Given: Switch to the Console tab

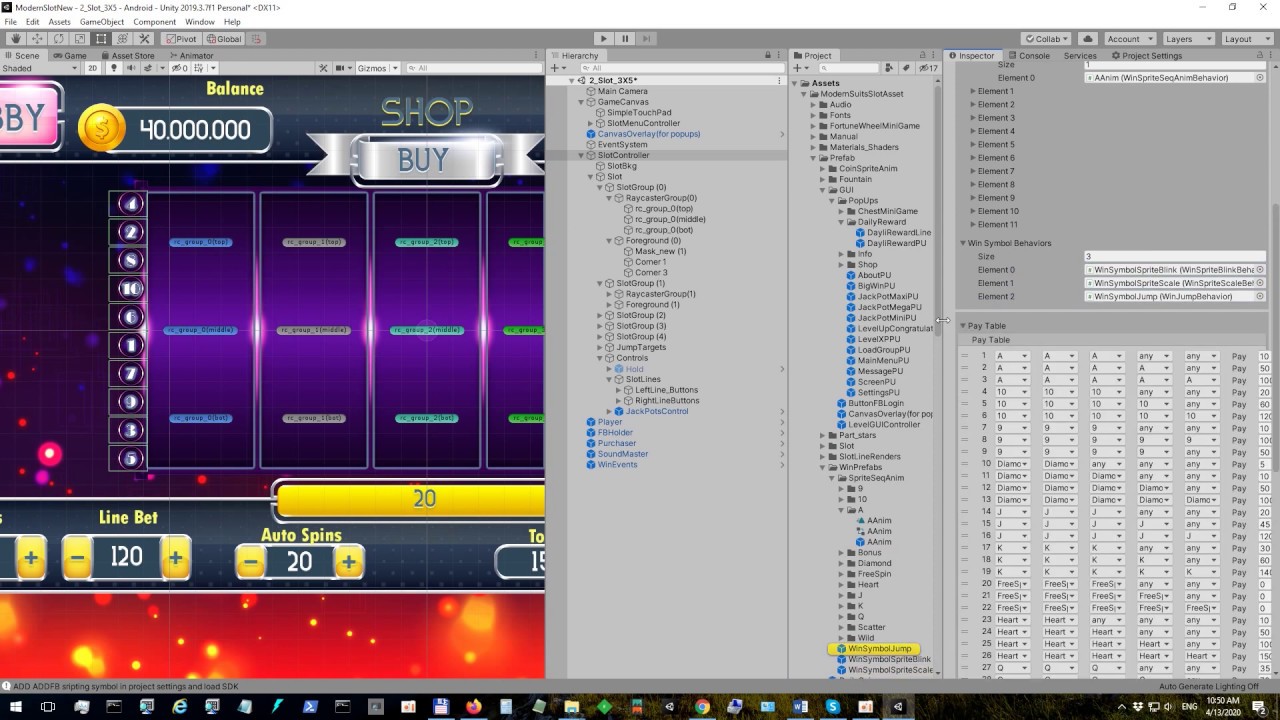Looking at the screenshot, I should pos(1028,56).
